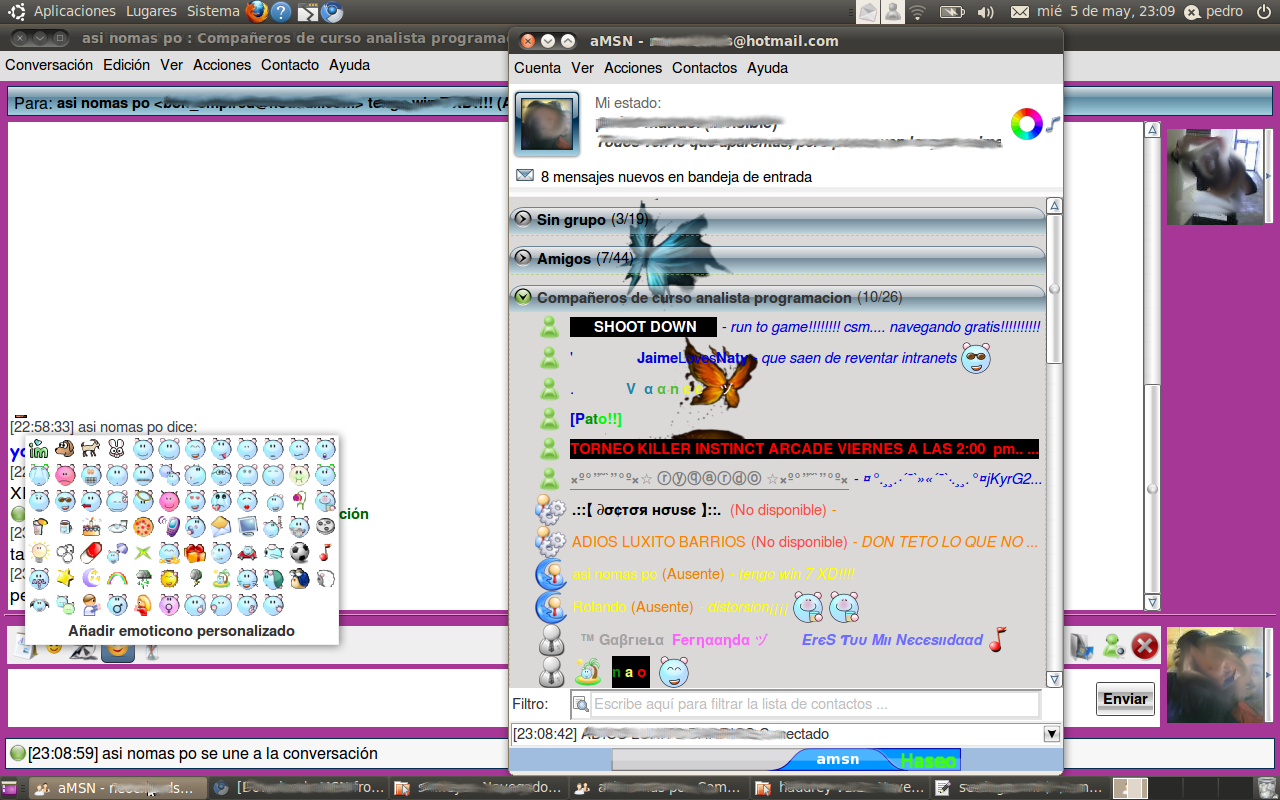The image size is (1280, 800).
Task: Launch Firefox from the top panel
Action: pos(257,12)
